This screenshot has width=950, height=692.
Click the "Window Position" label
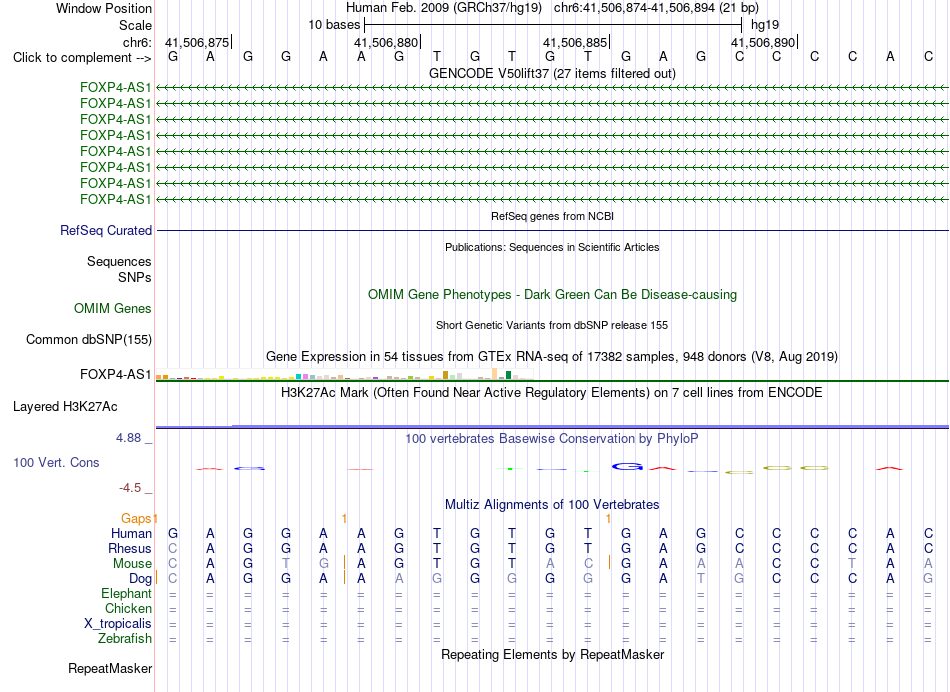(104, 8)
